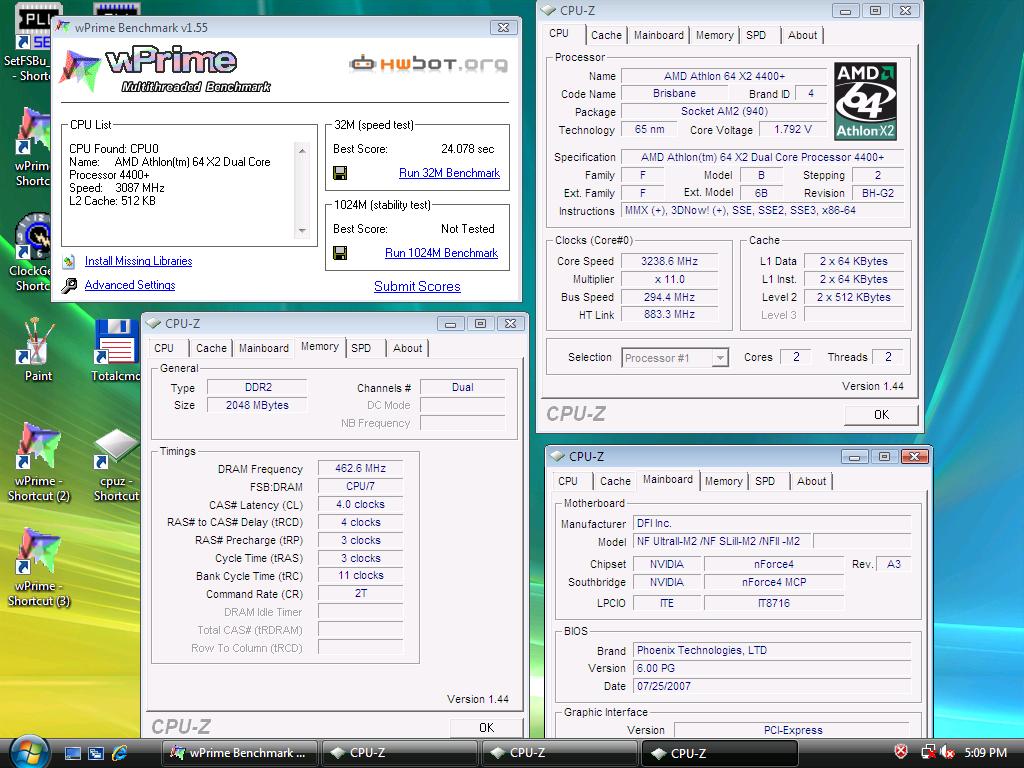Switch to Cache tab in CPU window

point(607,35)
